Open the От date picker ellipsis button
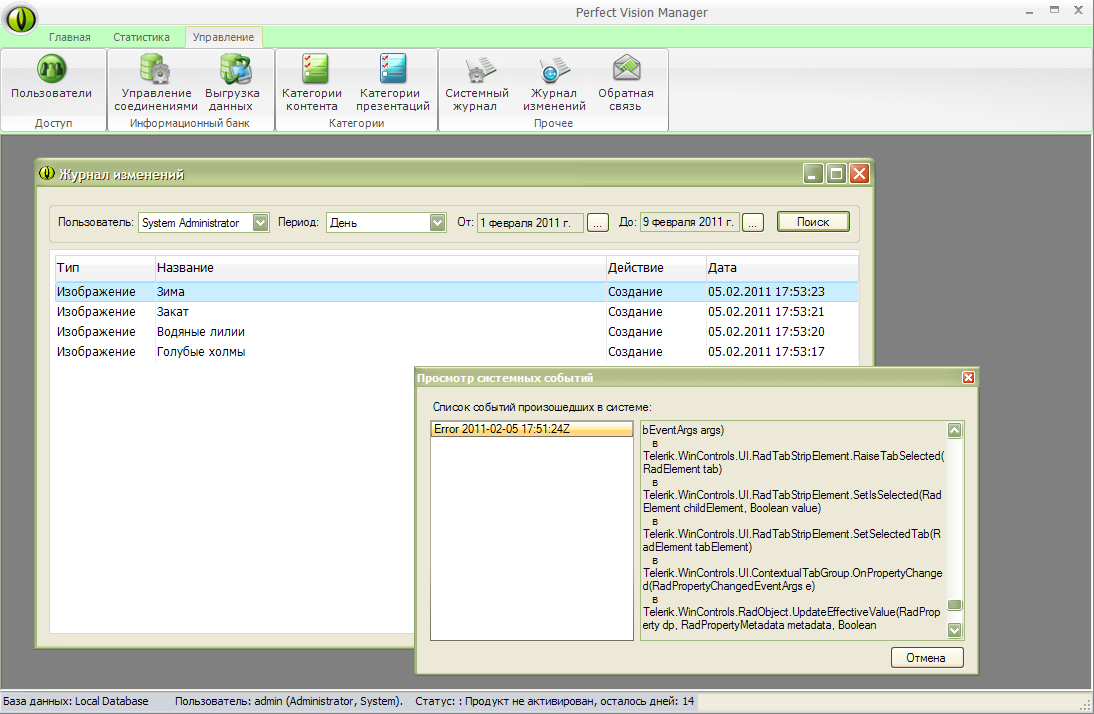This screenshot has width=1094, height=714. [x=598, y=223]
